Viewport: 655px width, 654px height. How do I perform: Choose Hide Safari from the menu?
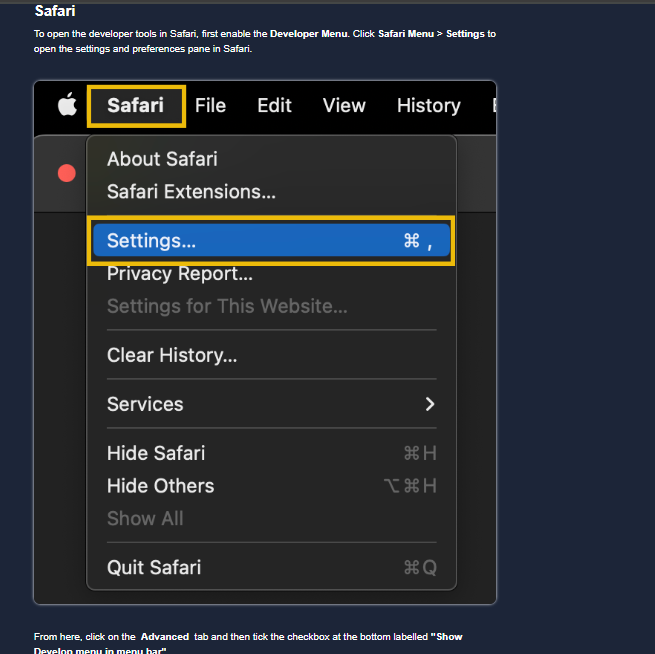pos(272,453)
